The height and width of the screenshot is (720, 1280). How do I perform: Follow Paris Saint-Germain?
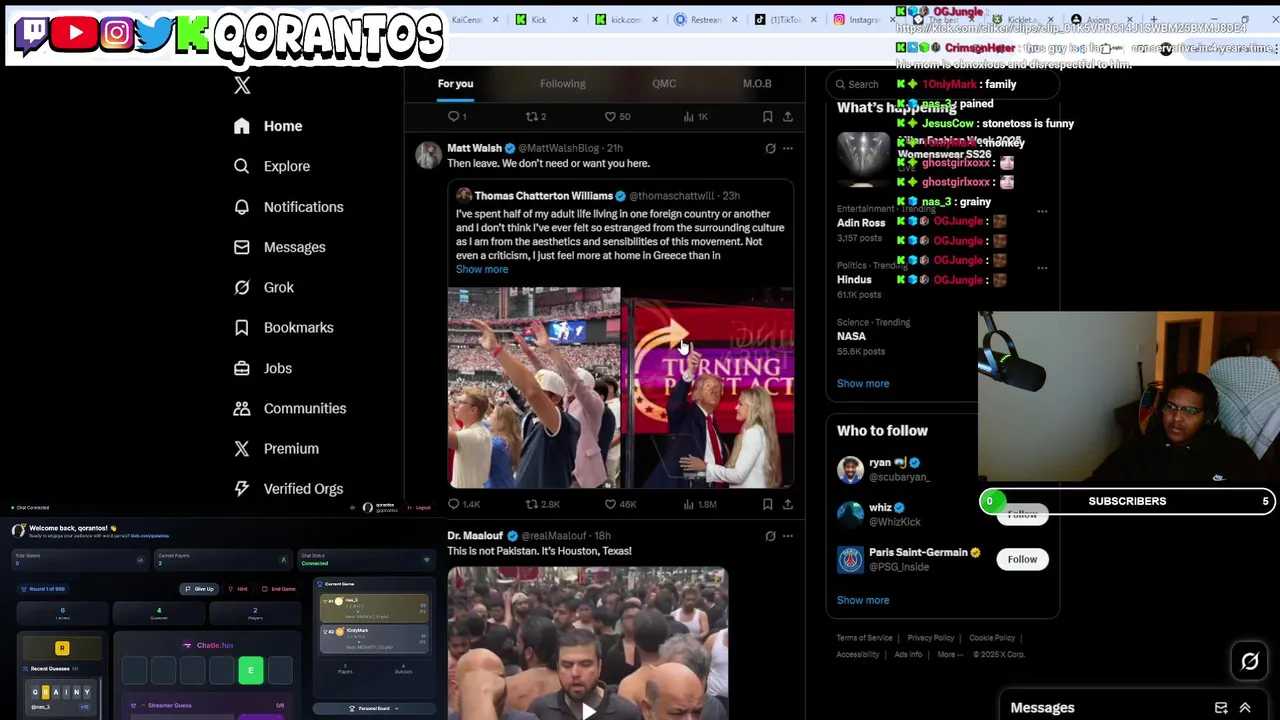click(x=1022, y=560)
